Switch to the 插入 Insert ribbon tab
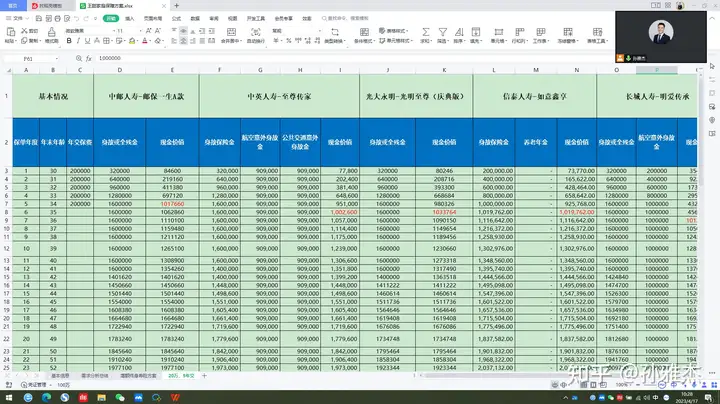 (130, 18)
